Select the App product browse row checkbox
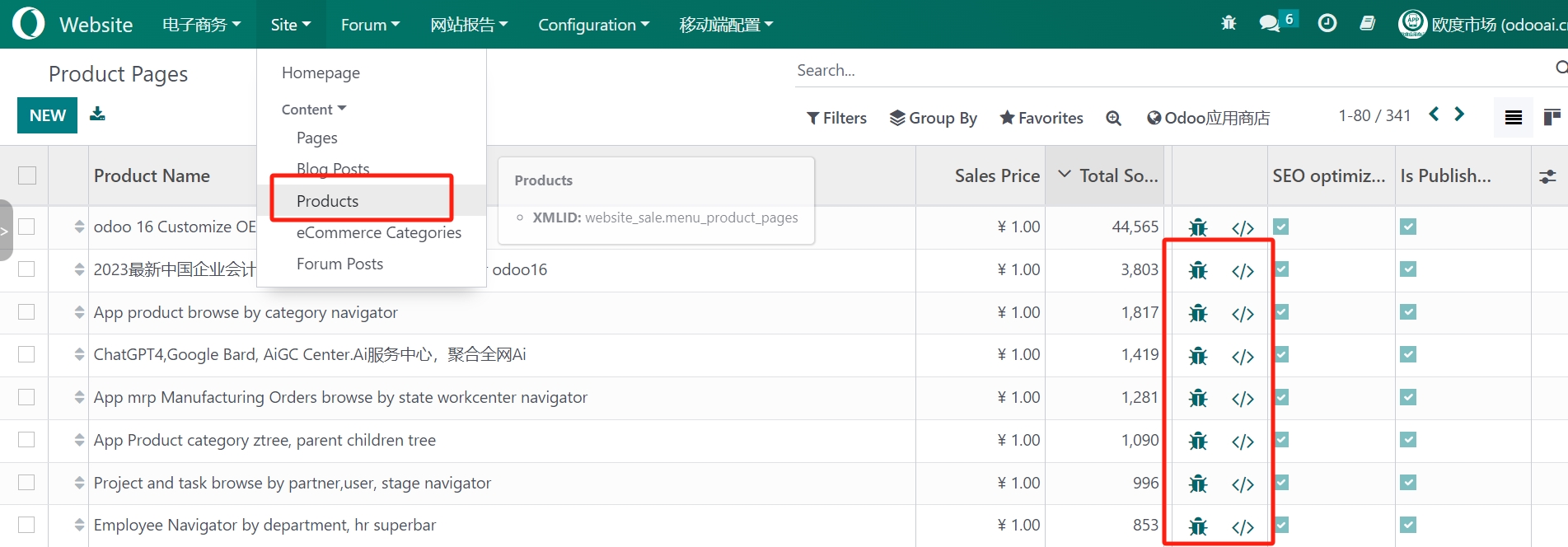The width and height of the screenshot is (1568, 547). coord(26,312)
